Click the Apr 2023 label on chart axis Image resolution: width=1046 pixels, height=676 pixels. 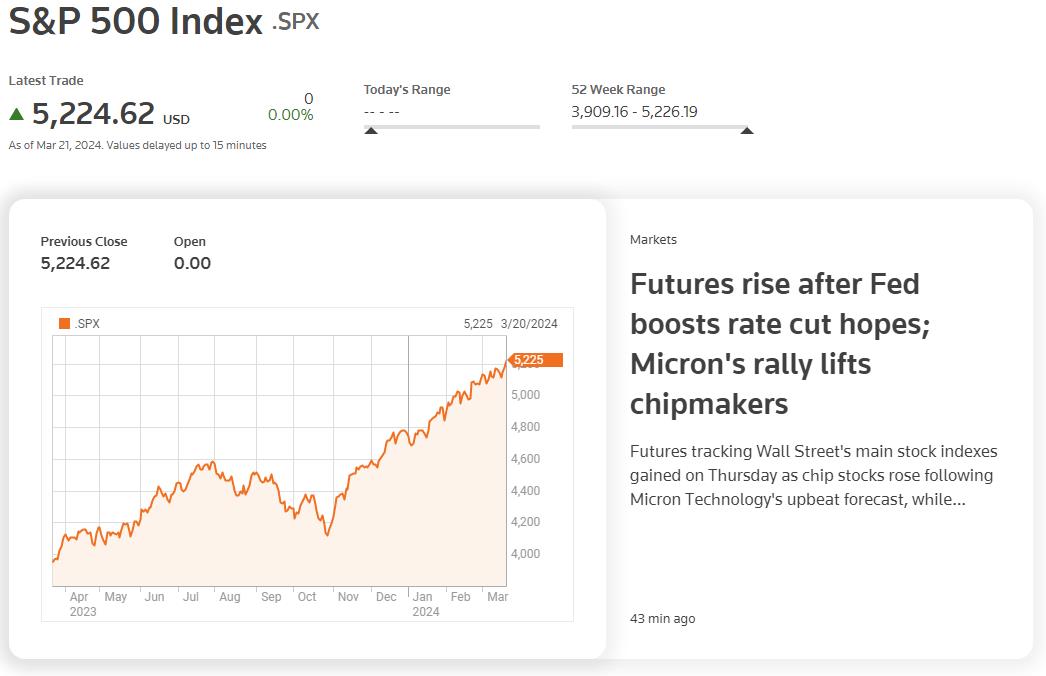pyautogui.click(x=83, y=604)
